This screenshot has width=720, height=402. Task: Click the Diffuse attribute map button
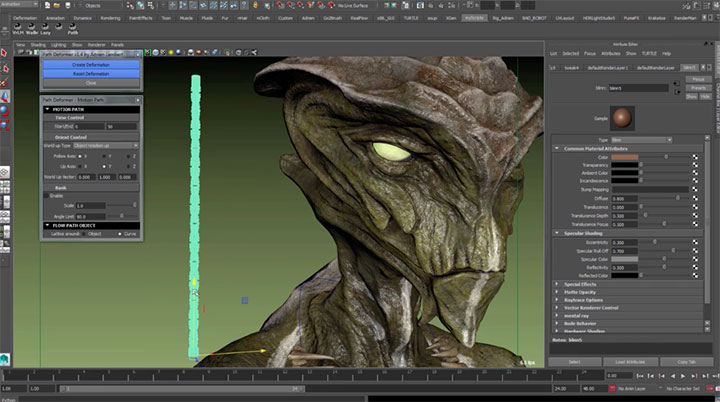(x=695, y=198)
